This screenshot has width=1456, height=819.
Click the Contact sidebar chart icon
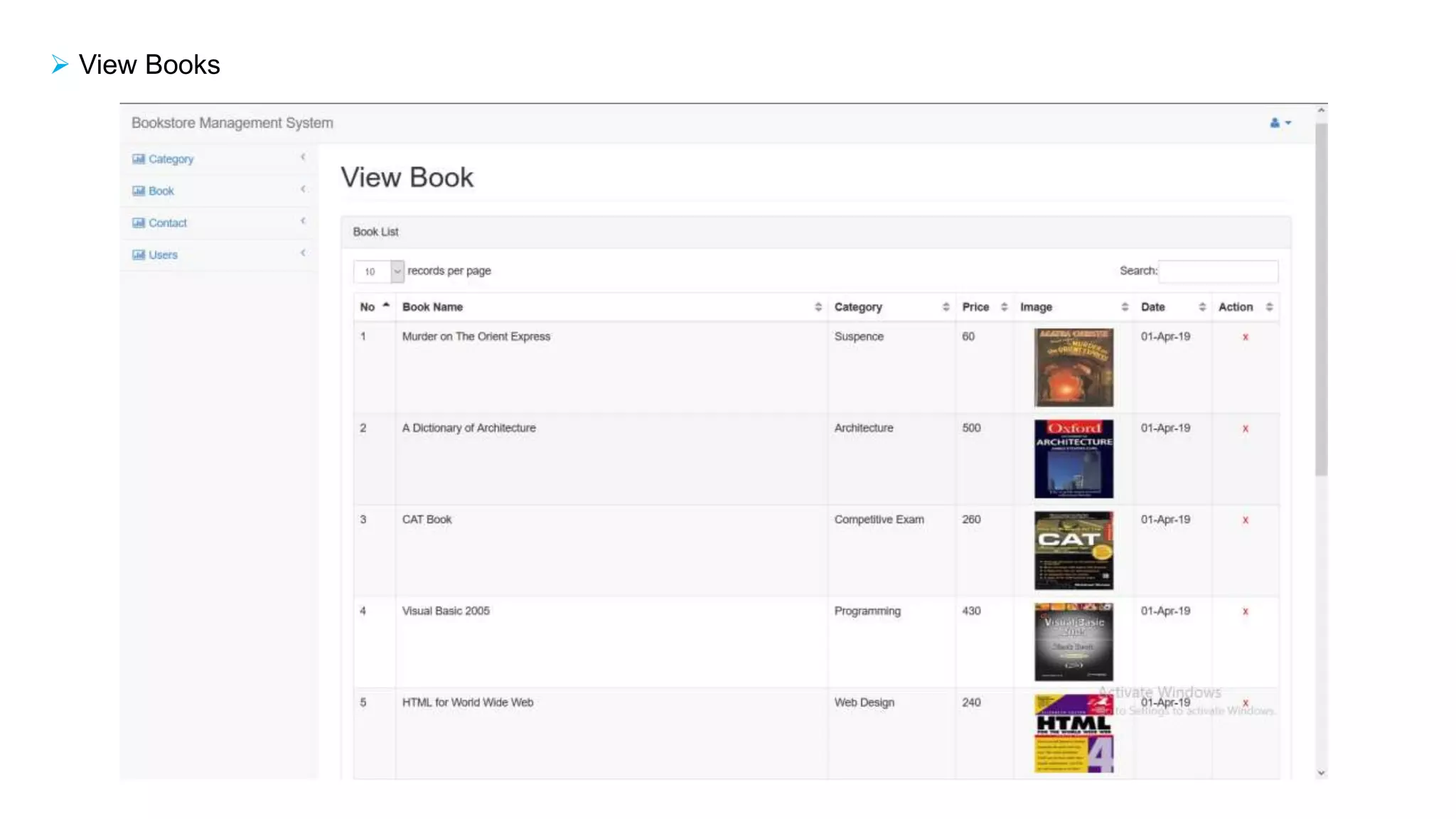(x=138, y=223)
